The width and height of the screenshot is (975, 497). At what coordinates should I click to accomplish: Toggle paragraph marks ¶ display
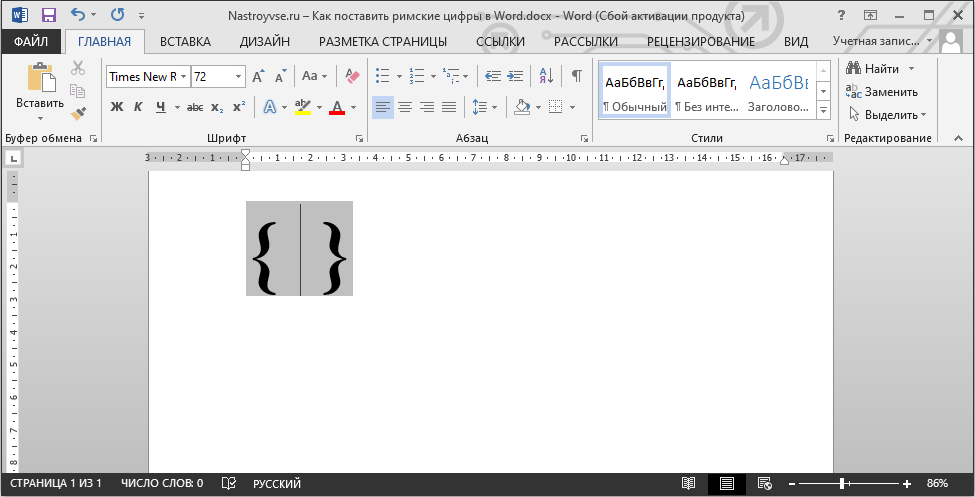click(576, 76)
